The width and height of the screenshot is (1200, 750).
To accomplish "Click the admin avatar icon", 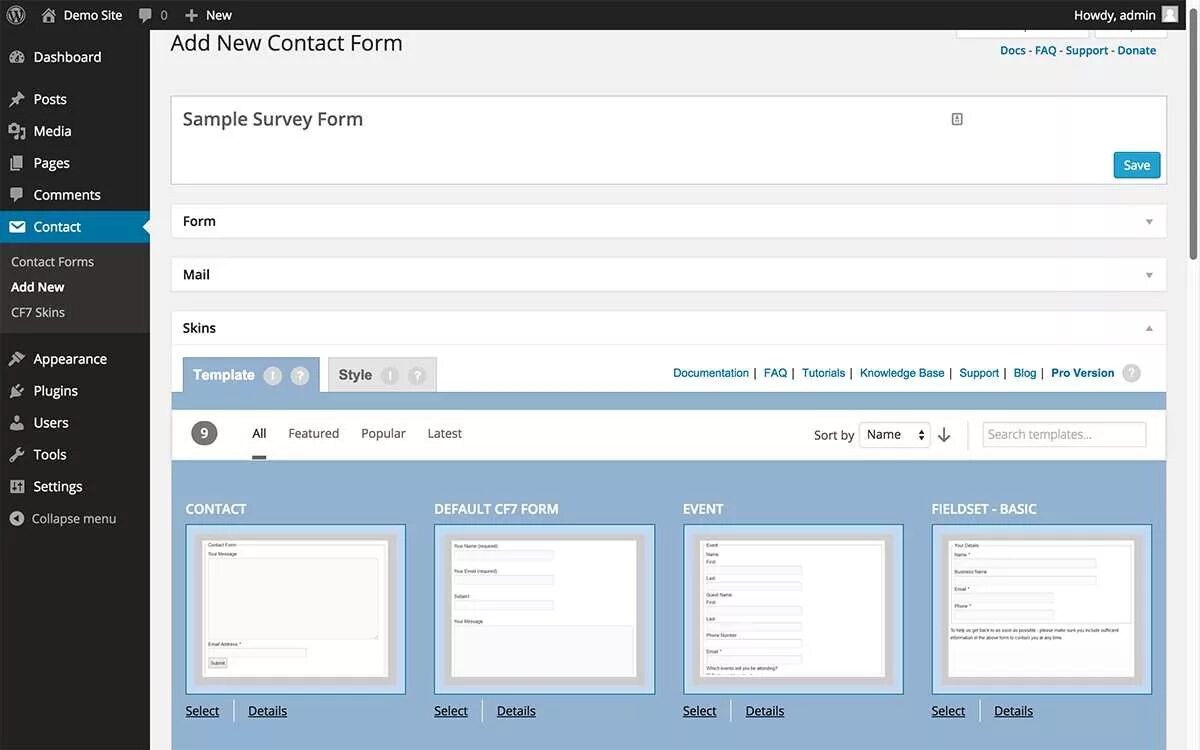I will pyautogui.click(x=1169, y=15).
